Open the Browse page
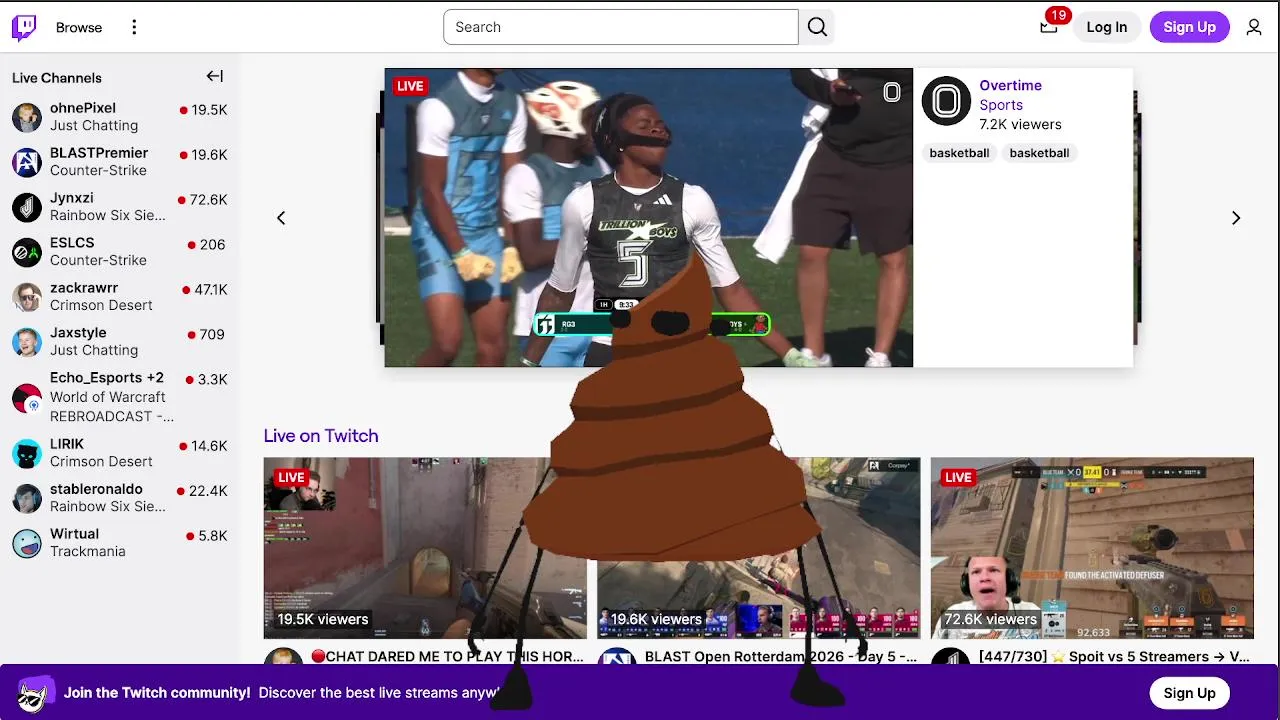The image size is (1280, 720). [79, 27]
